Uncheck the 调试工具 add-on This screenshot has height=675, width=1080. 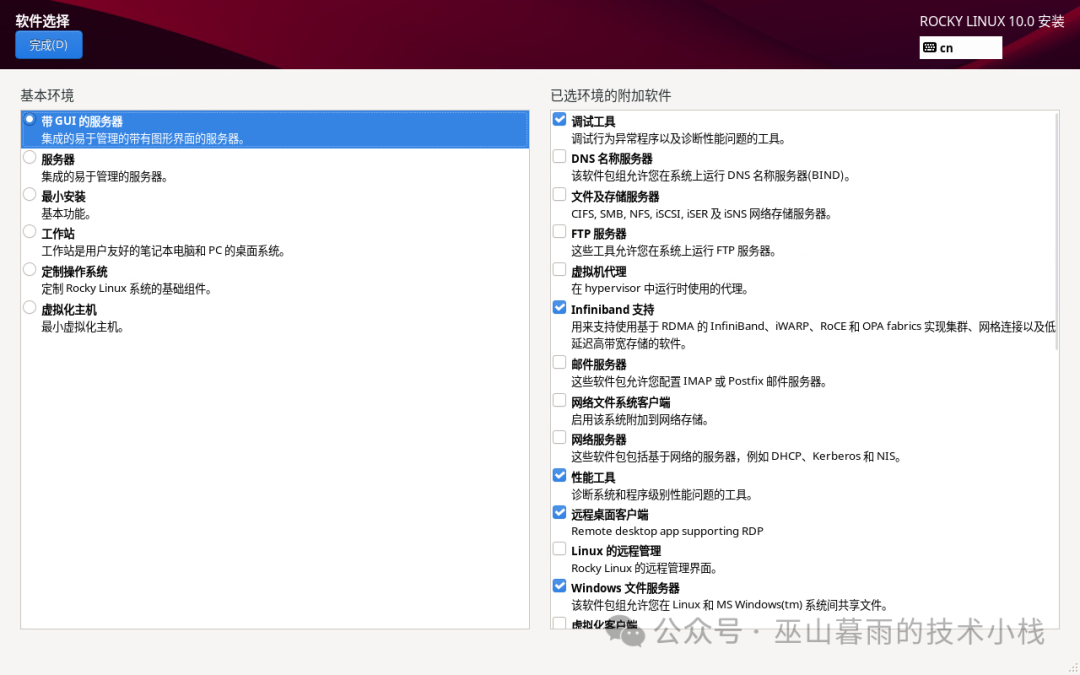(x=559, y=118)
